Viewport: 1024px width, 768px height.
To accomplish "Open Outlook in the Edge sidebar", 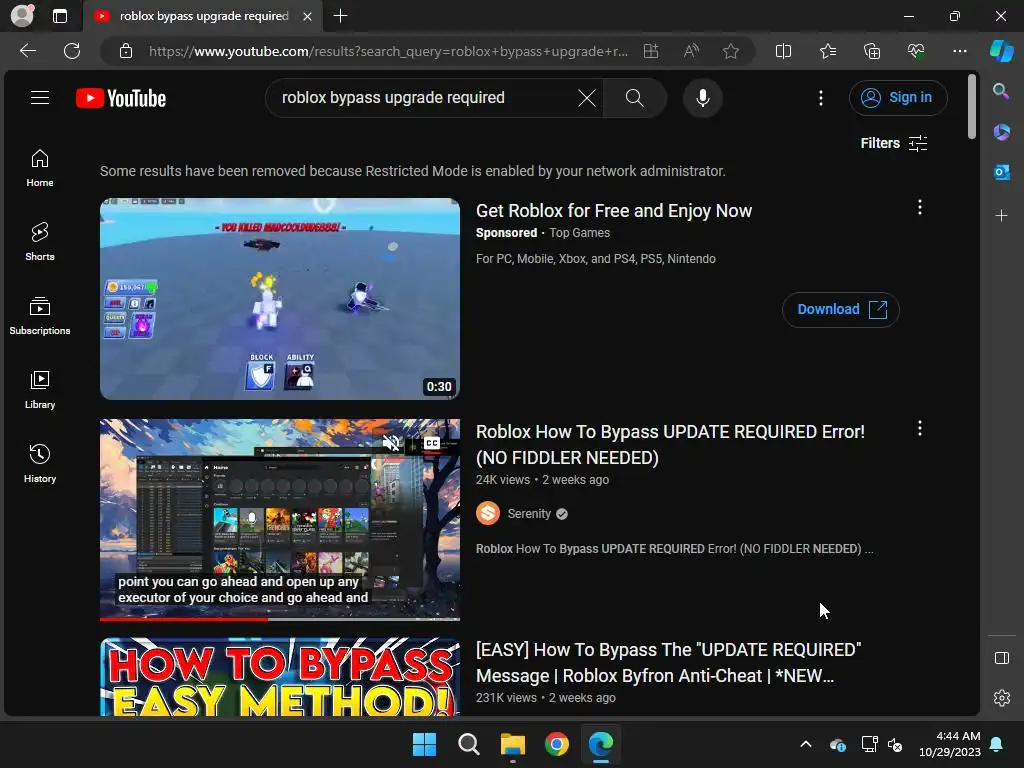I will pyautogui.click(x=1001, y=172).
